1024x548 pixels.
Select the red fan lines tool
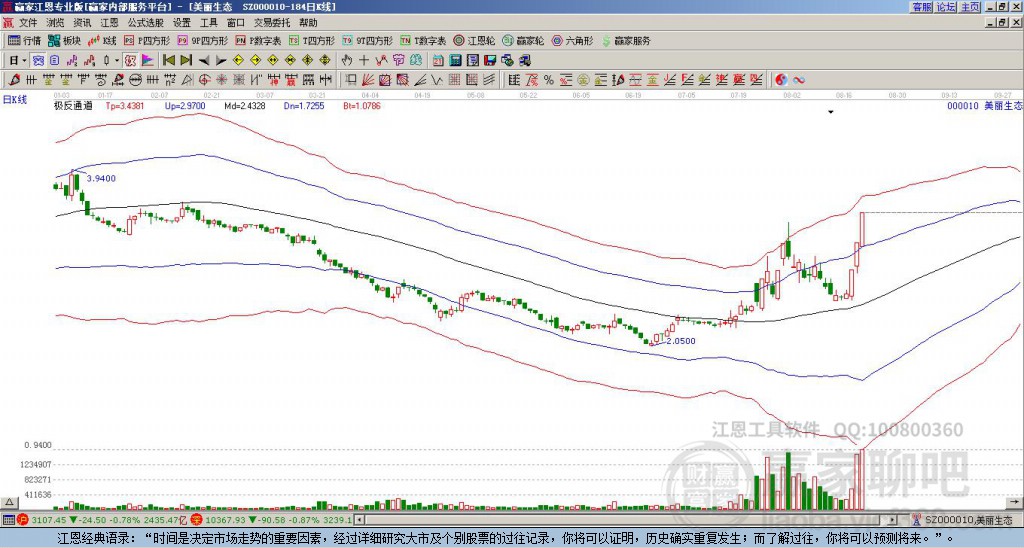[x=368, y=80]
